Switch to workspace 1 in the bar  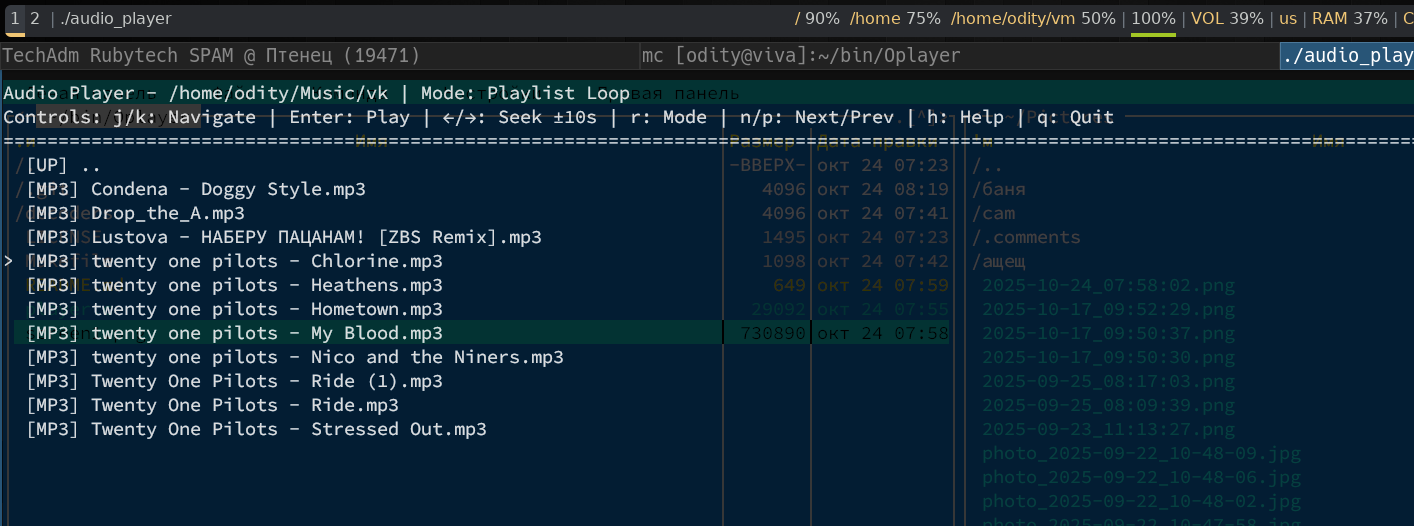tap(15, 18)
